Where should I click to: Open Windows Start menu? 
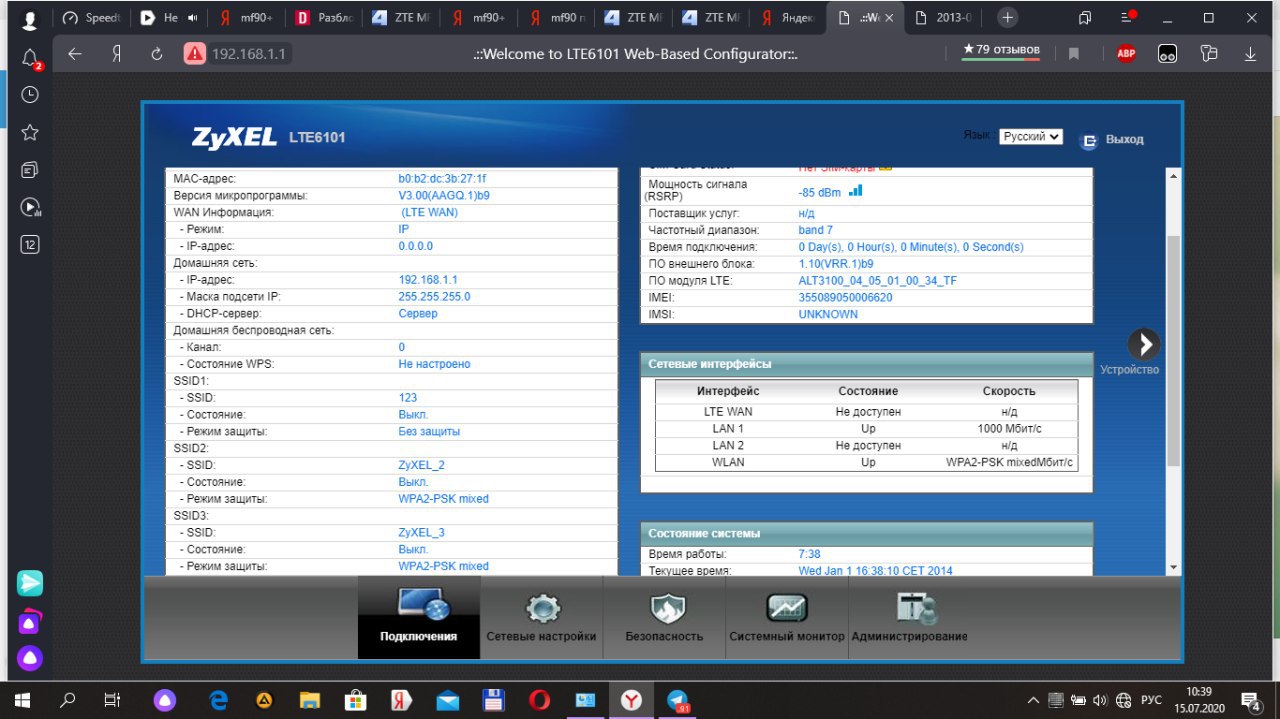(x=22, y=700)
